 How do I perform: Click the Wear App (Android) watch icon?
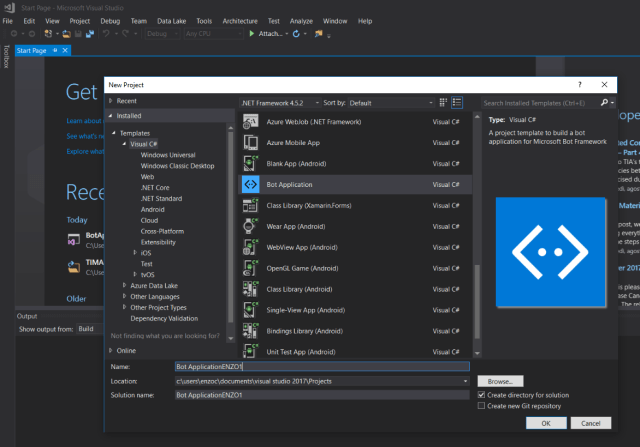coord(250,226)
